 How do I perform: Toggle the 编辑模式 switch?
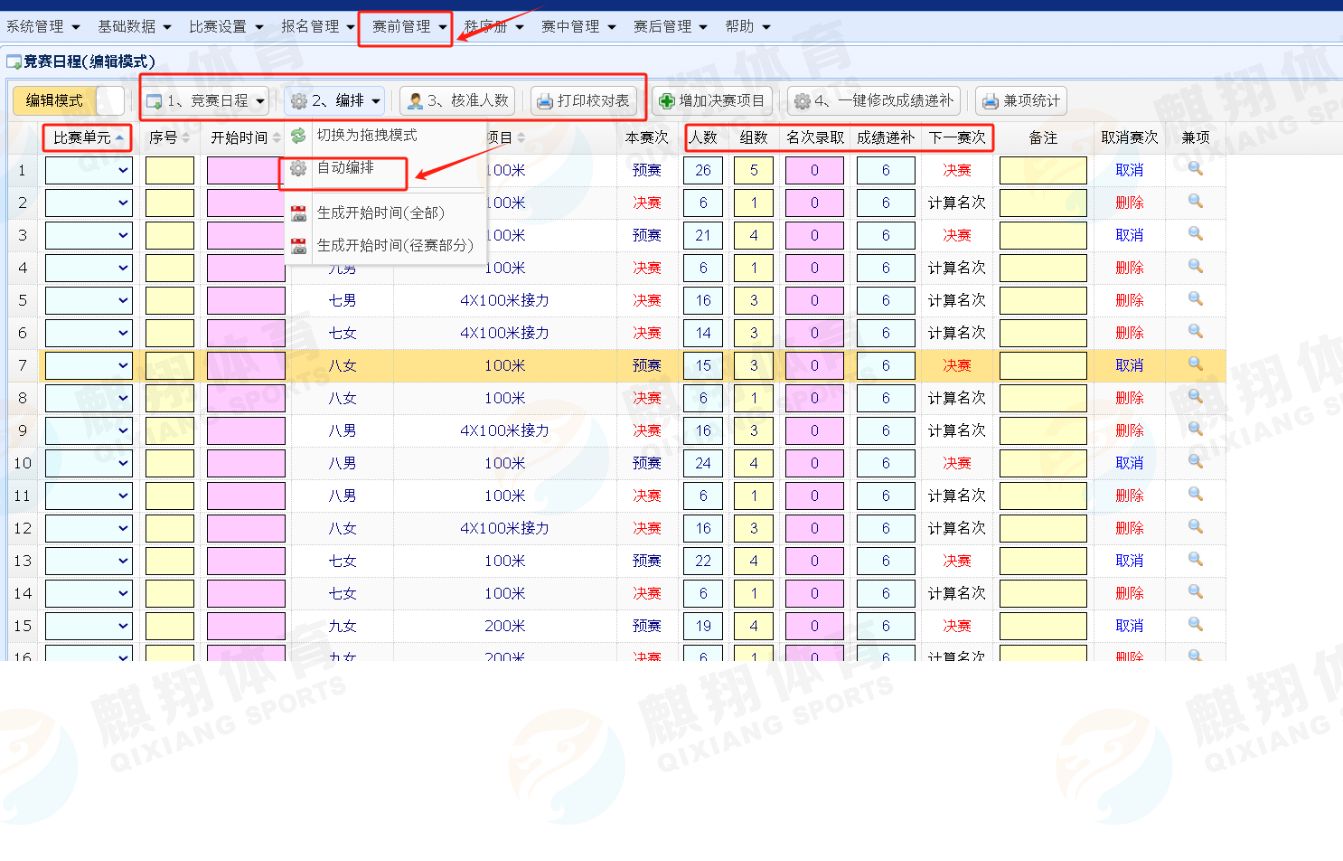111,101
